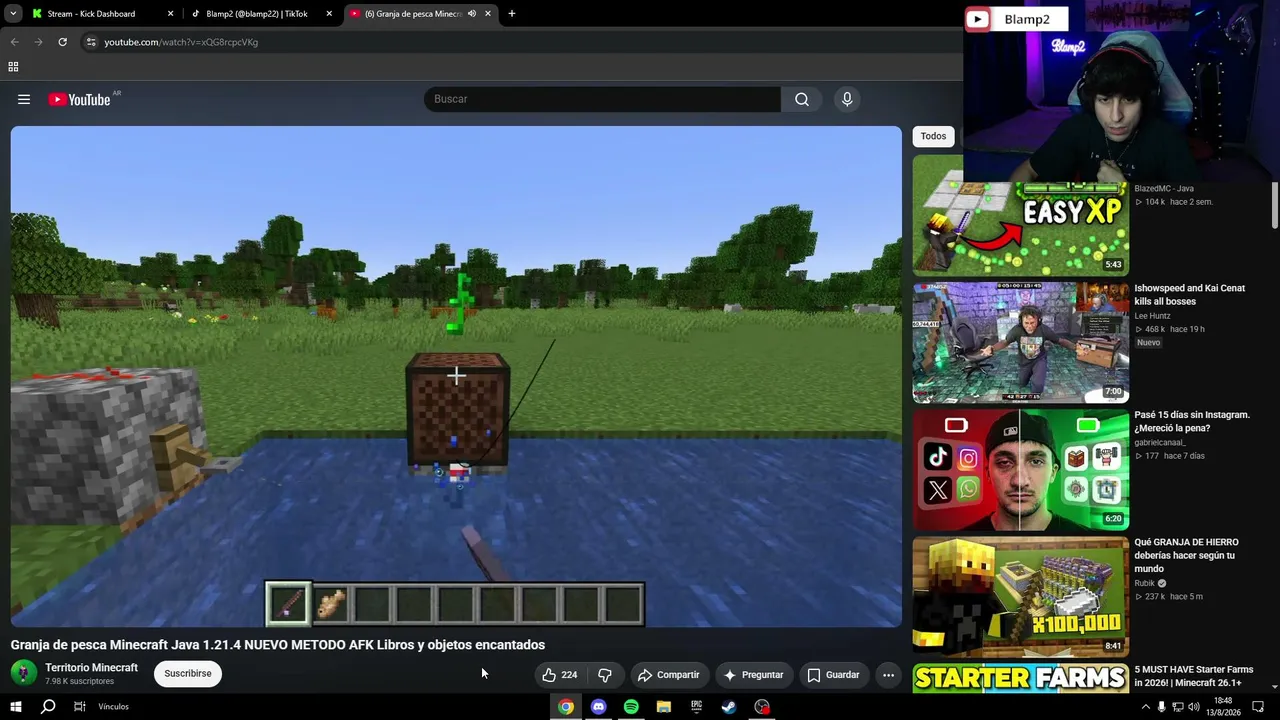The width and height of the screenshot is (1280, 720).
Task: Go back with the browser back arrow
Action: [x=14, y=42]
